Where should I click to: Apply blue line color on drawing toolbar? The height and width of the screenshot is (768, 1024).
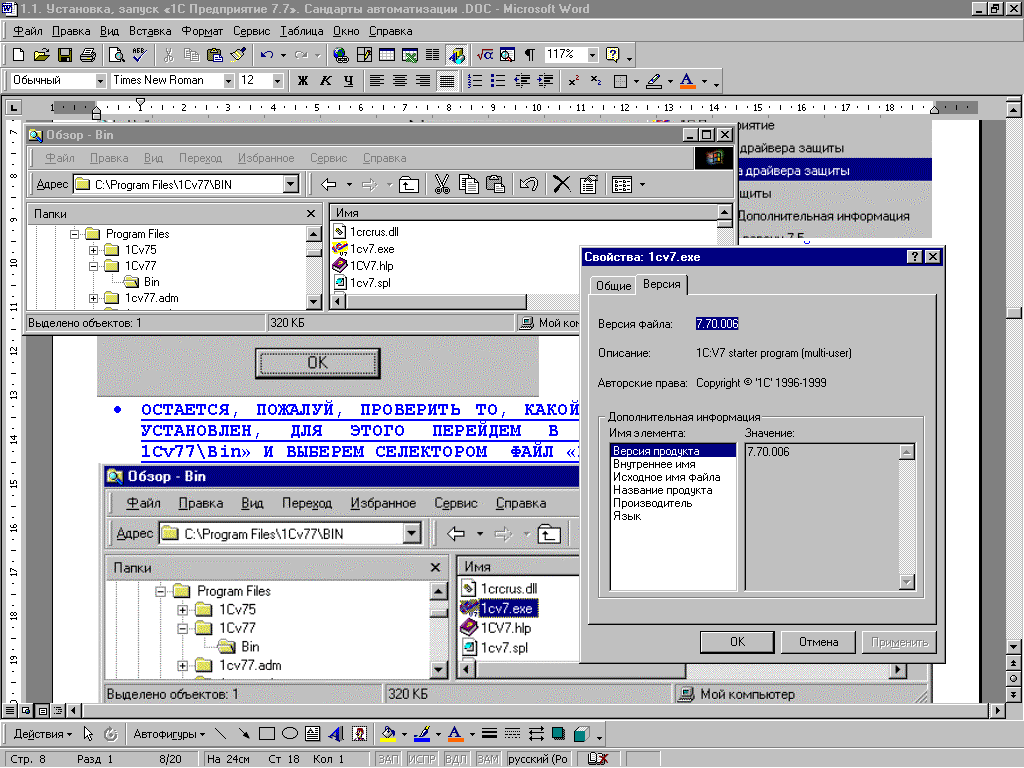coord(422,734)
